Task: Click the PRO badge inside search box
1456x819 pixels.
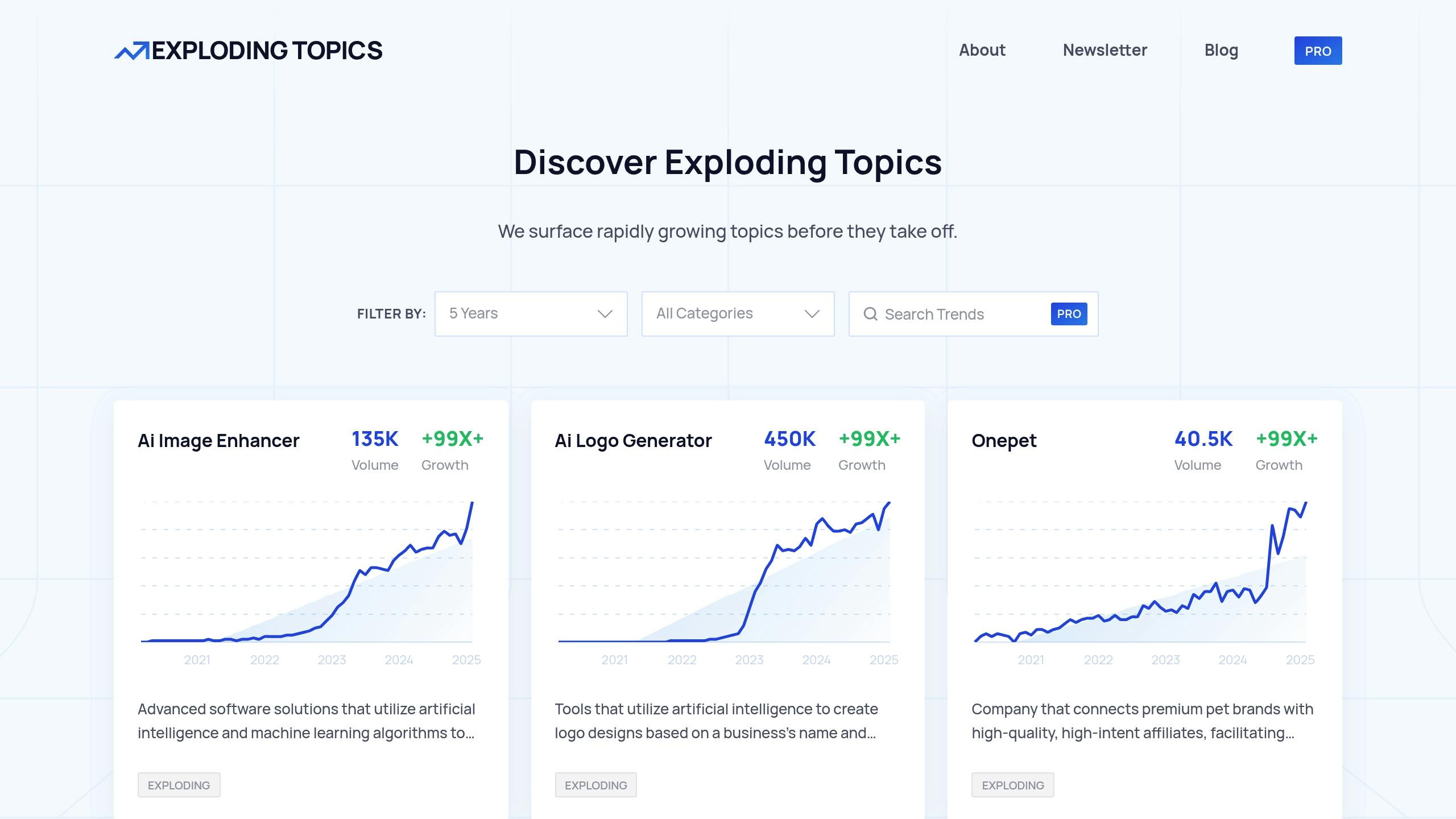Action: [x=1069, y=314]
